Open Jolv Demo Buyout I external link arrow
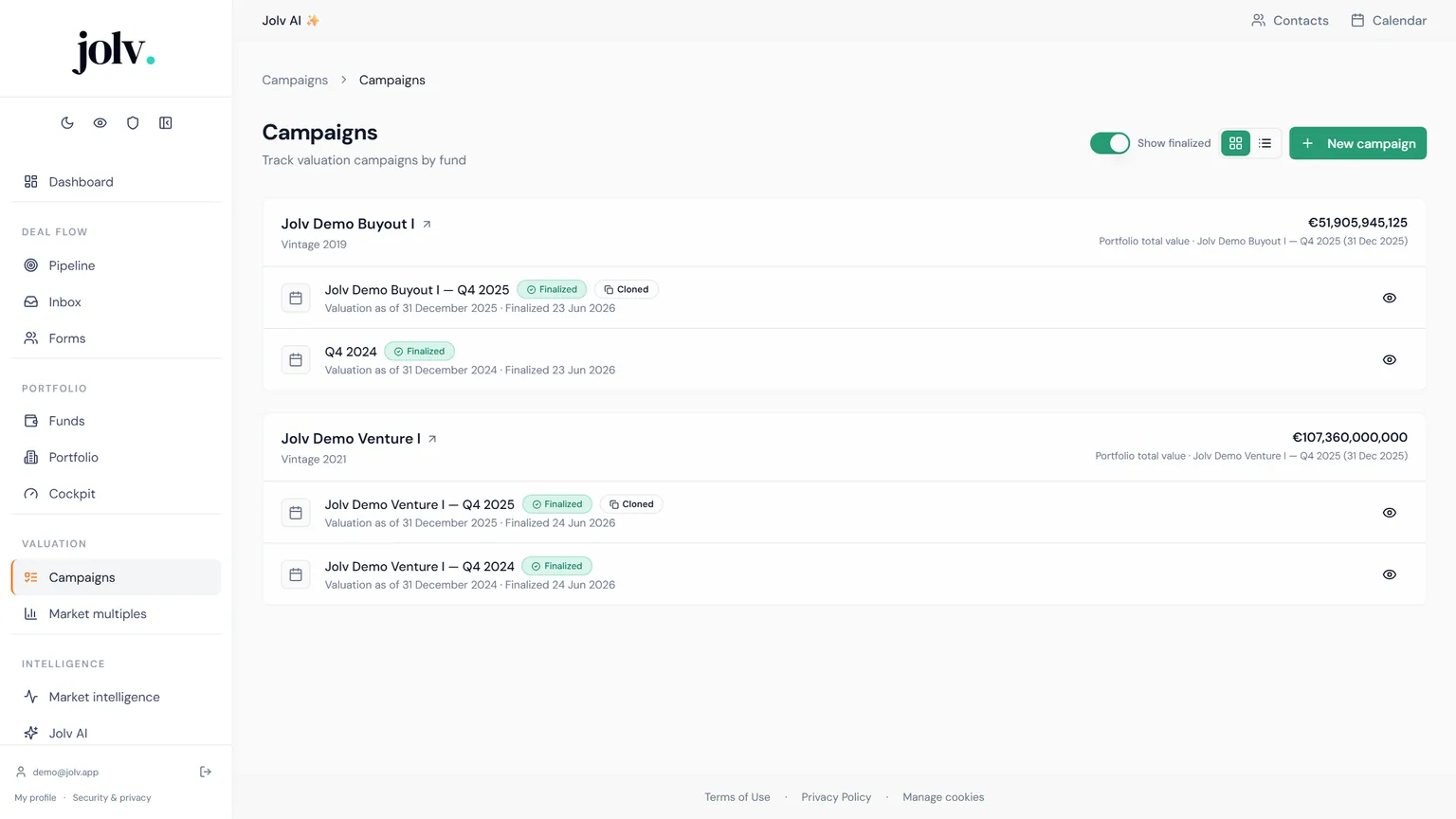Image resolution: width=1456 pixels, height=819 pixels. [427, 225]
